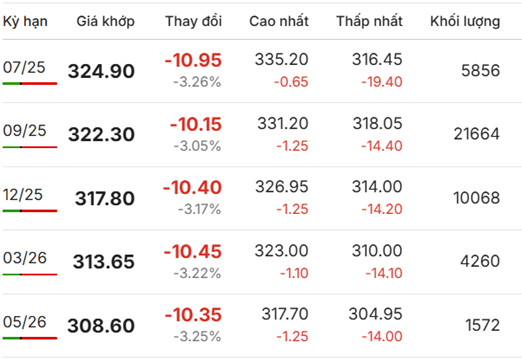Click the Thấp nhất column header
Viewport: 522px width, 362px height.
pos(369,21)
